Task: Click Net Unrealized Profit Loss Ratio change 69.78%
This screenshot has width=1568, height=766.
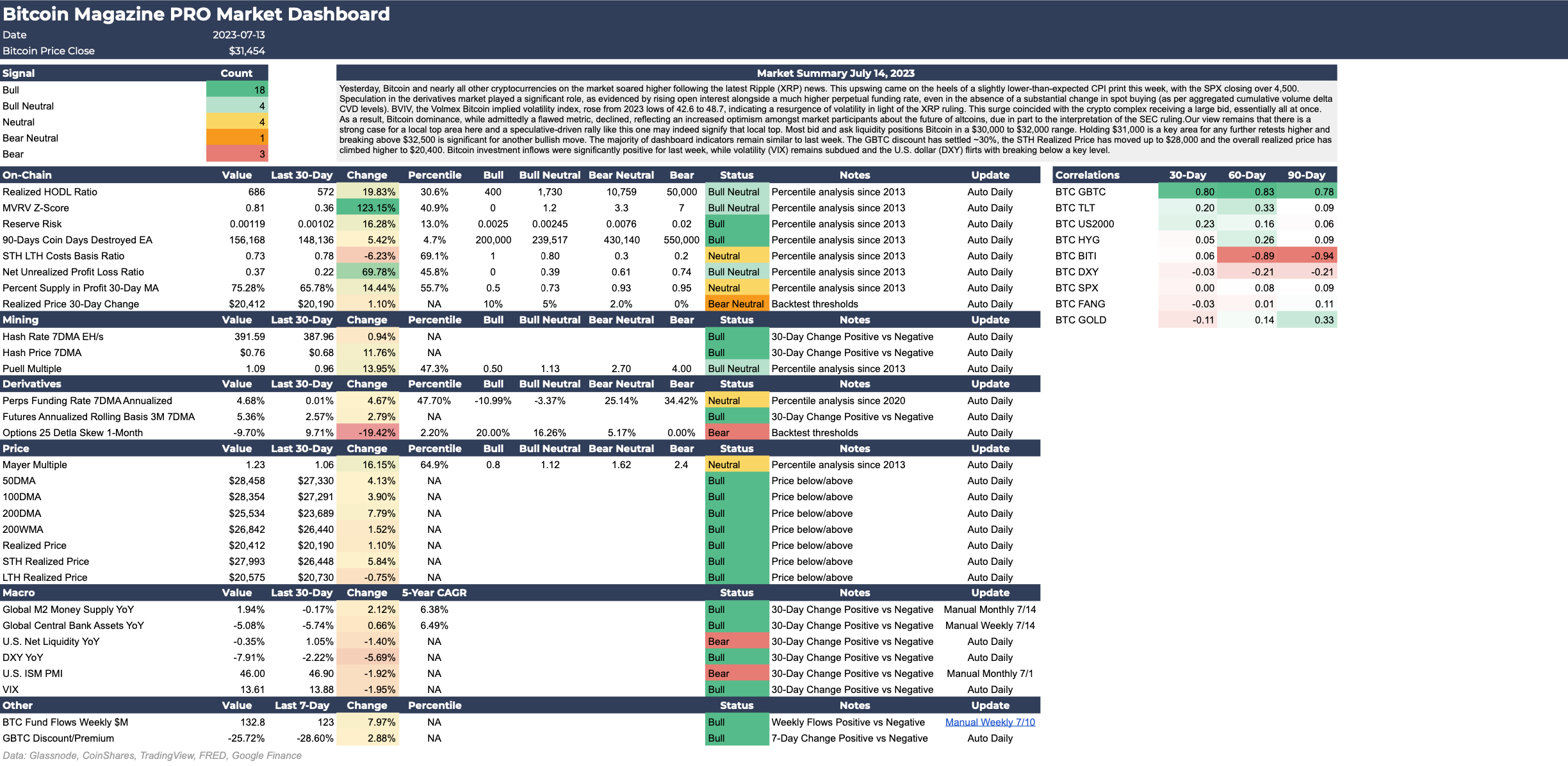Action: coord(368,272)
